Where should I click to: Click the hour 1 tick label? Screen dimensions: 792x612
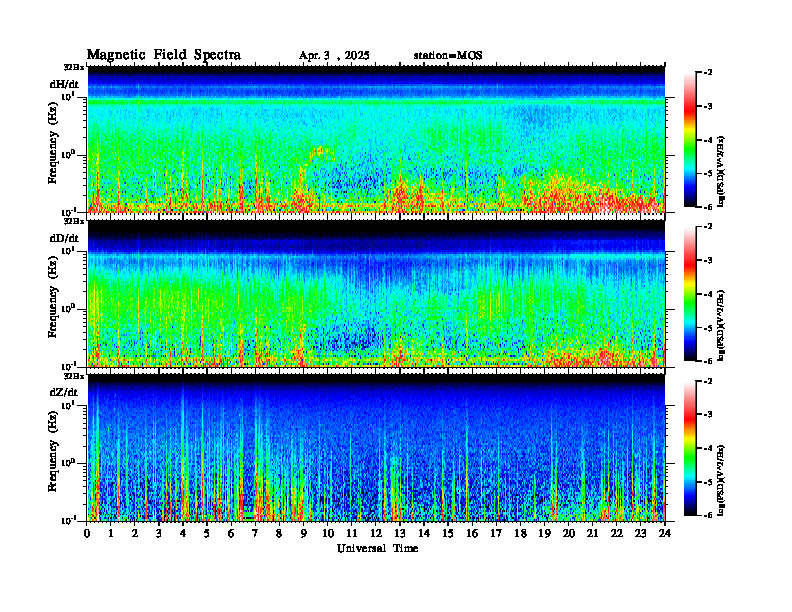point(111,534)
